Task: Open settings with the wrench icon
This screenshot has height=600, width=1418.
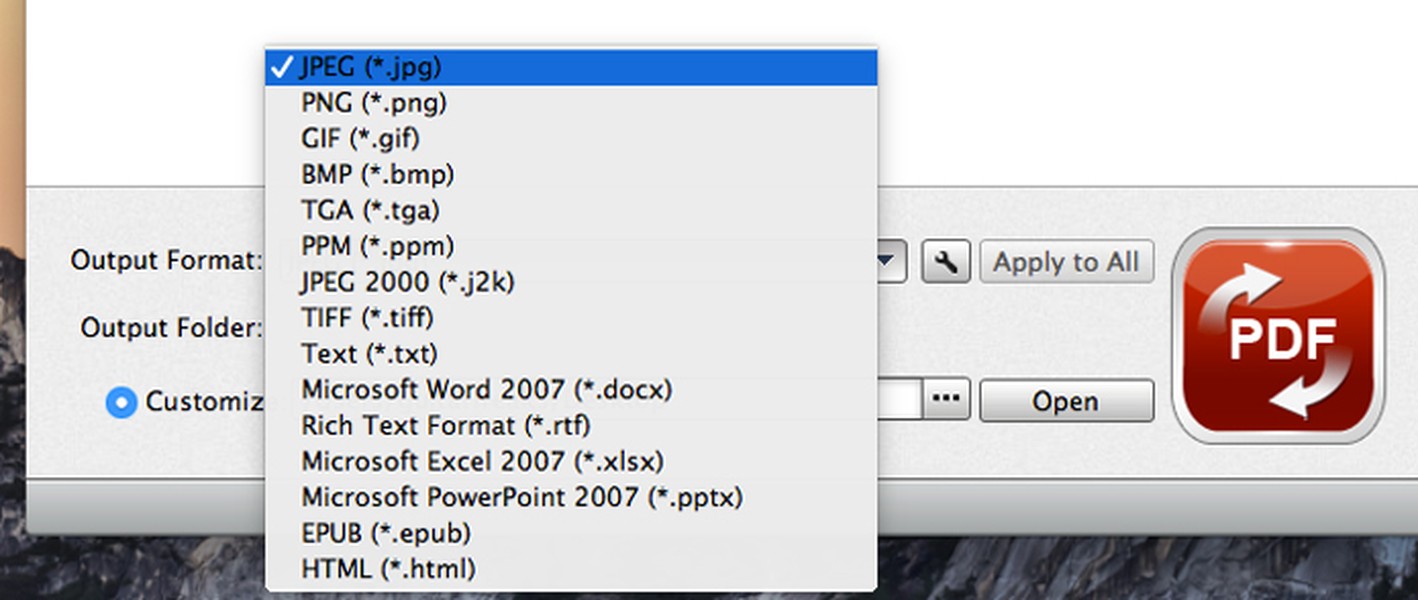Action: 945,261
